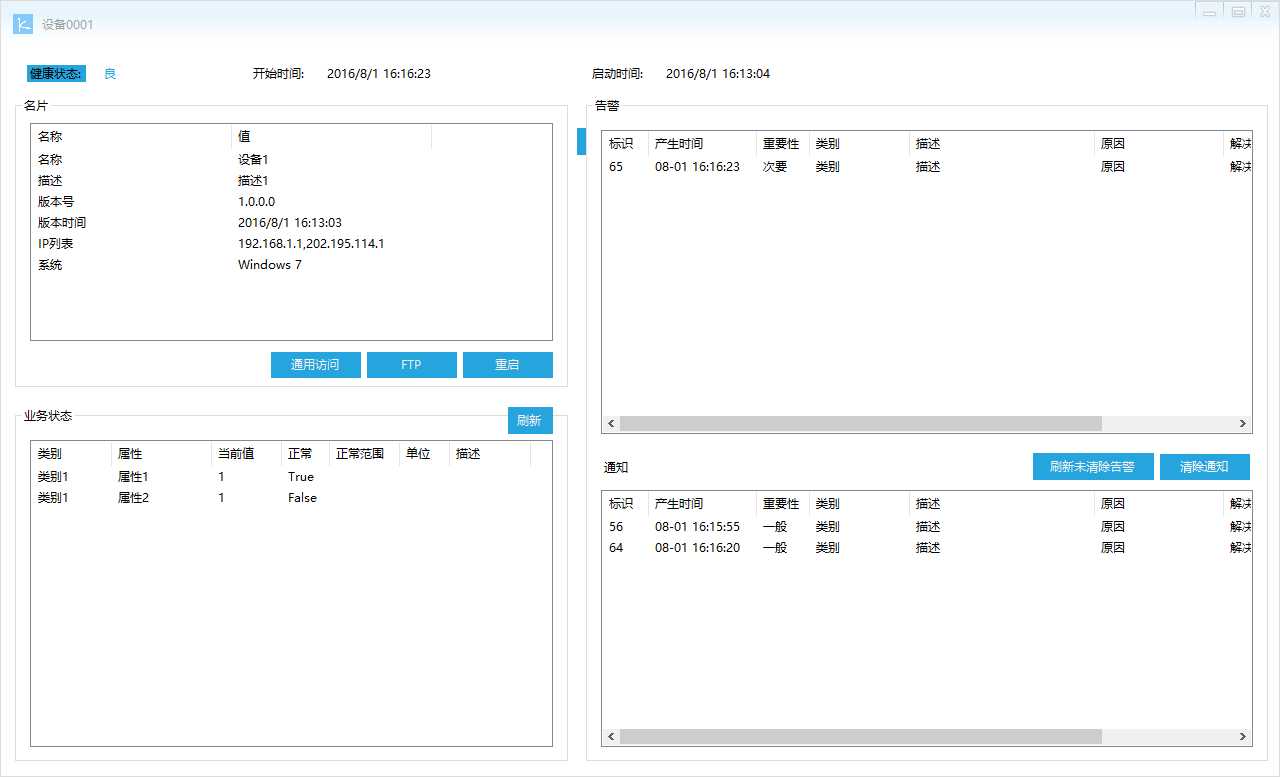
Task: Click 描述 header in notification table
Action: point(1002,504)
